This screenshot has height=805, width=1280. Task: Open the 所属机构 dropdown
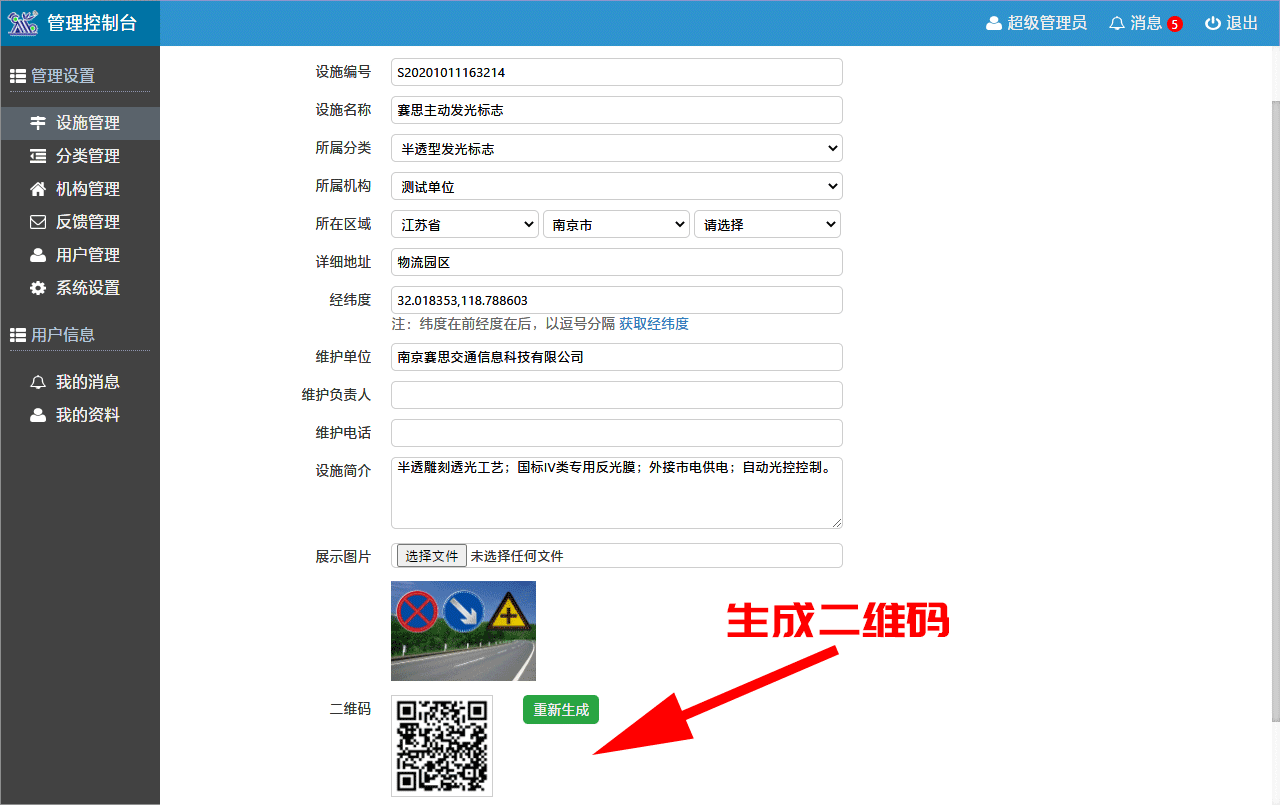[616, 186]
